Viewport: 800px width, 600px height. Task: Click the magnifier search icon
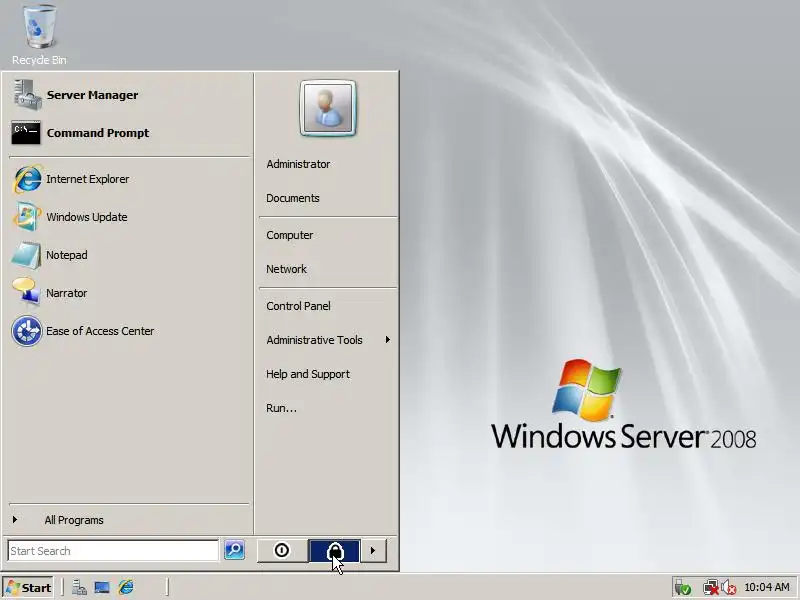[x=235, y=550]
